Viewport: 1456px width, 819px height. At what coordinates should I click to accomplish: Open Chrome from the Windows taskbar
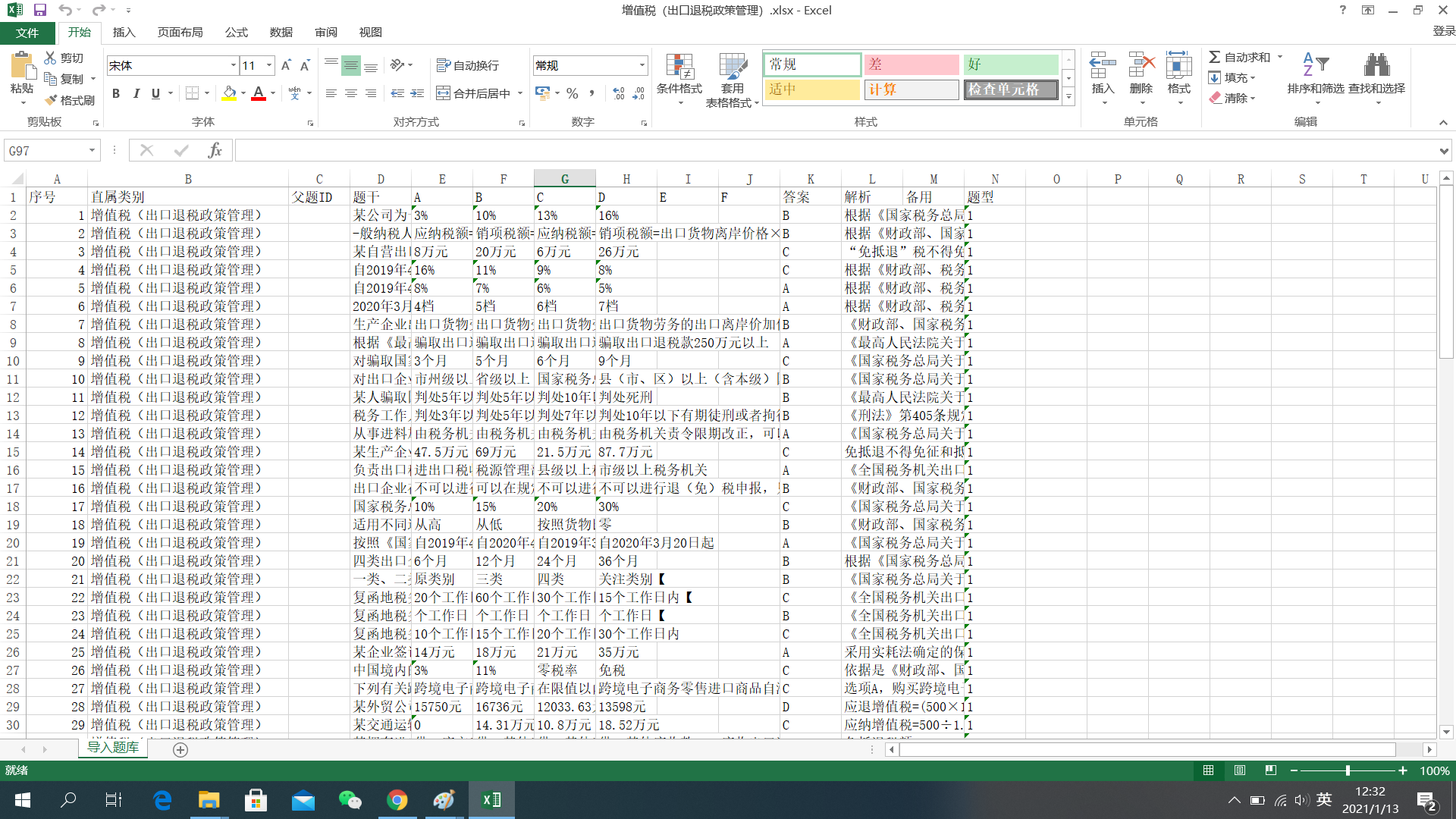tap(397, 800)
